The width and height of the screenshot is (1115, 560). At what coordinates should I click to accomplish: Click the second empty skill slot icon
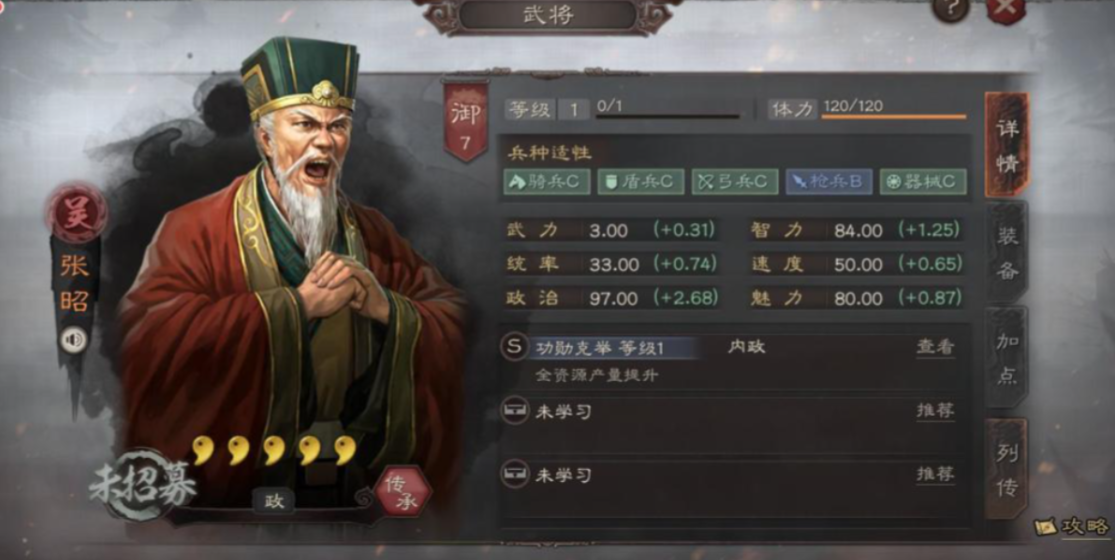click(x=513, y=473)
